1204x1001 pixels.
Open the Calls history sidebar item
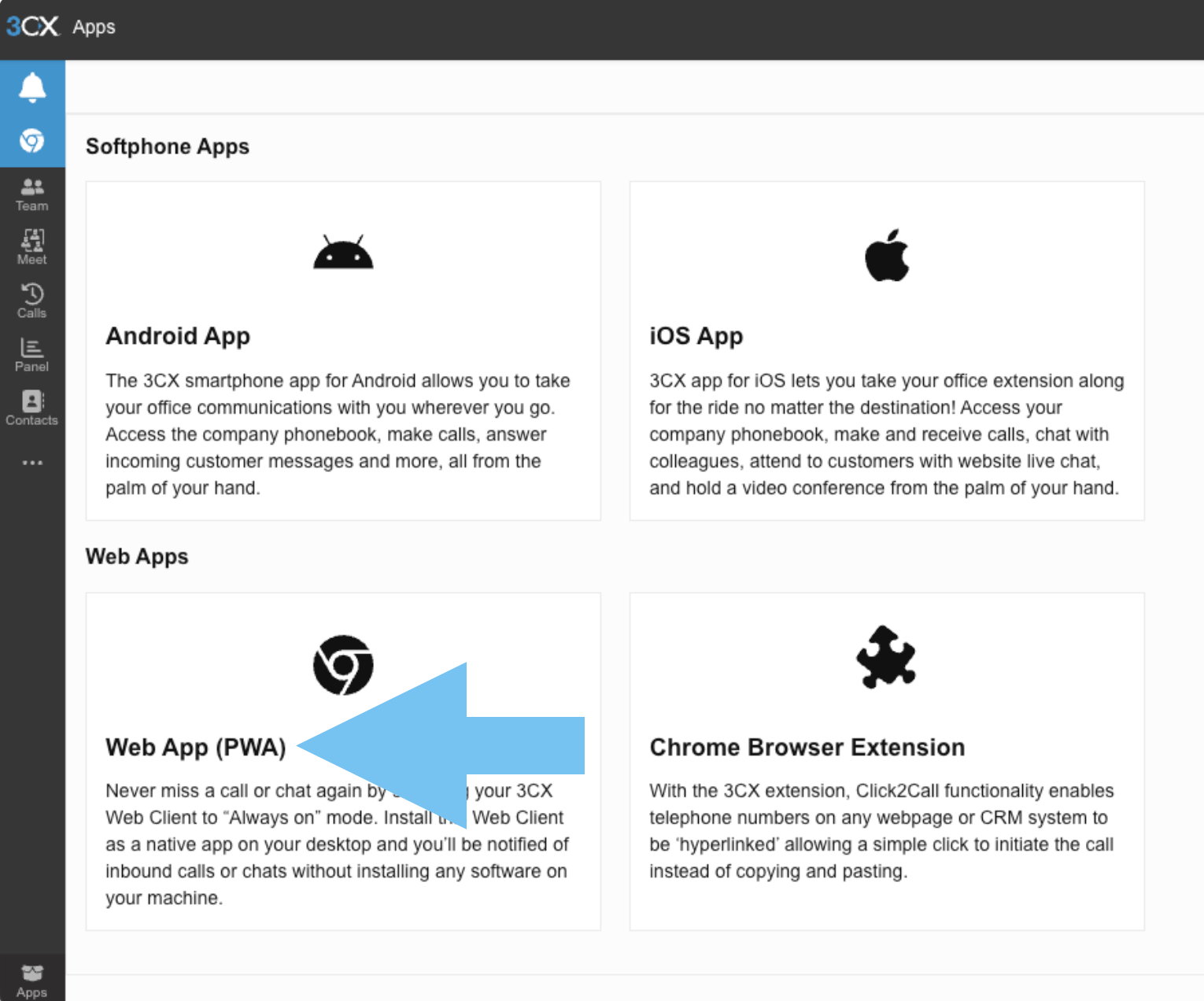click(32, 301)
